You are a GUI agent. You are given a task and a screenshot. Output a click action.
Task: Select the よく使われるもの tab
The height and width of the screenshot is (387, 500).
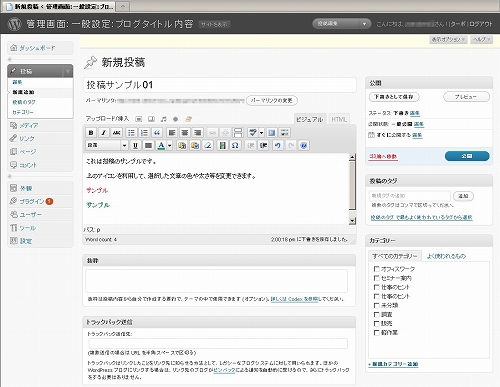[x=446, y=256]
